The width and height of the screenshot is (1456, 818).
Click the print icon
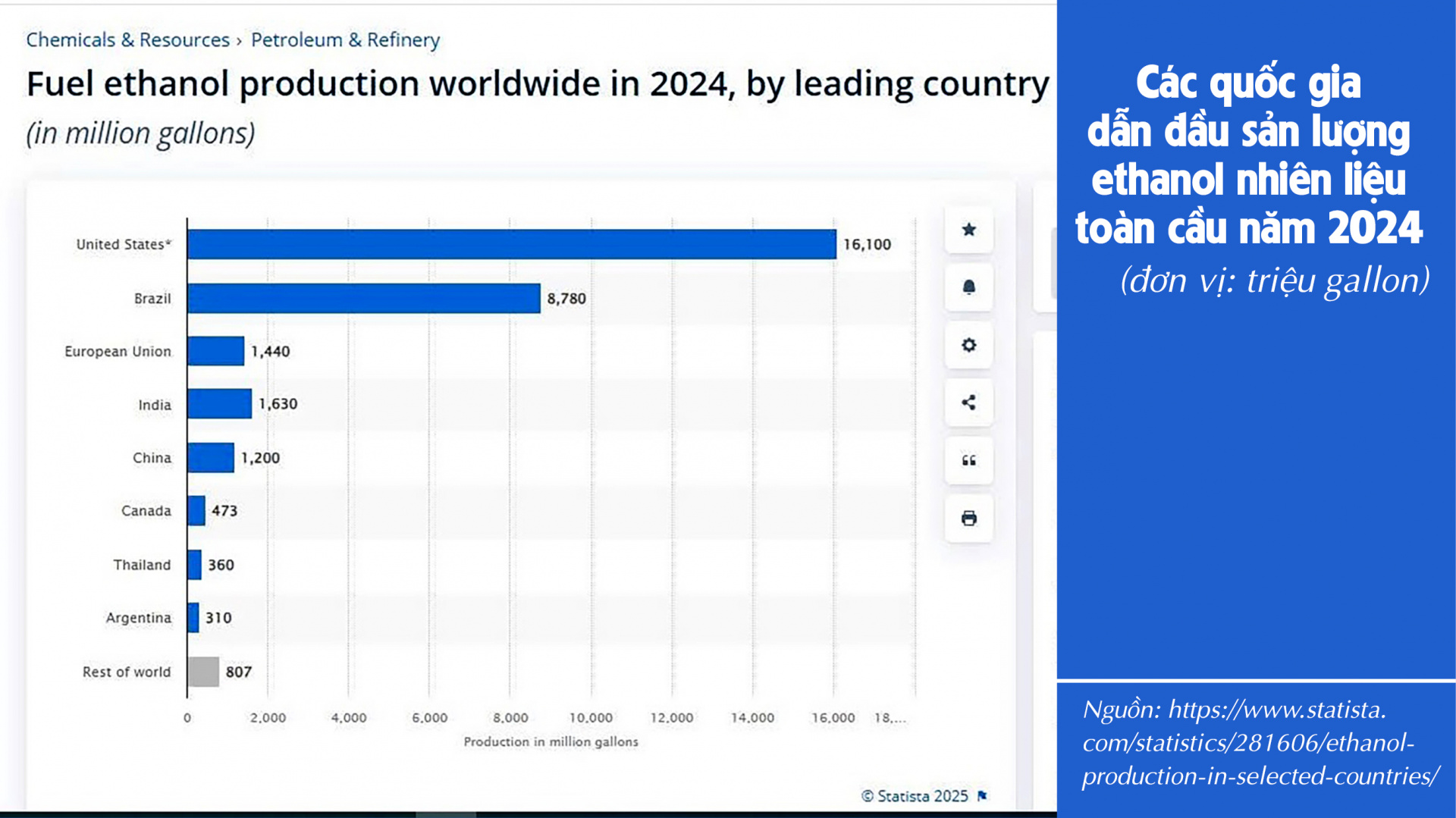point(968,519)
